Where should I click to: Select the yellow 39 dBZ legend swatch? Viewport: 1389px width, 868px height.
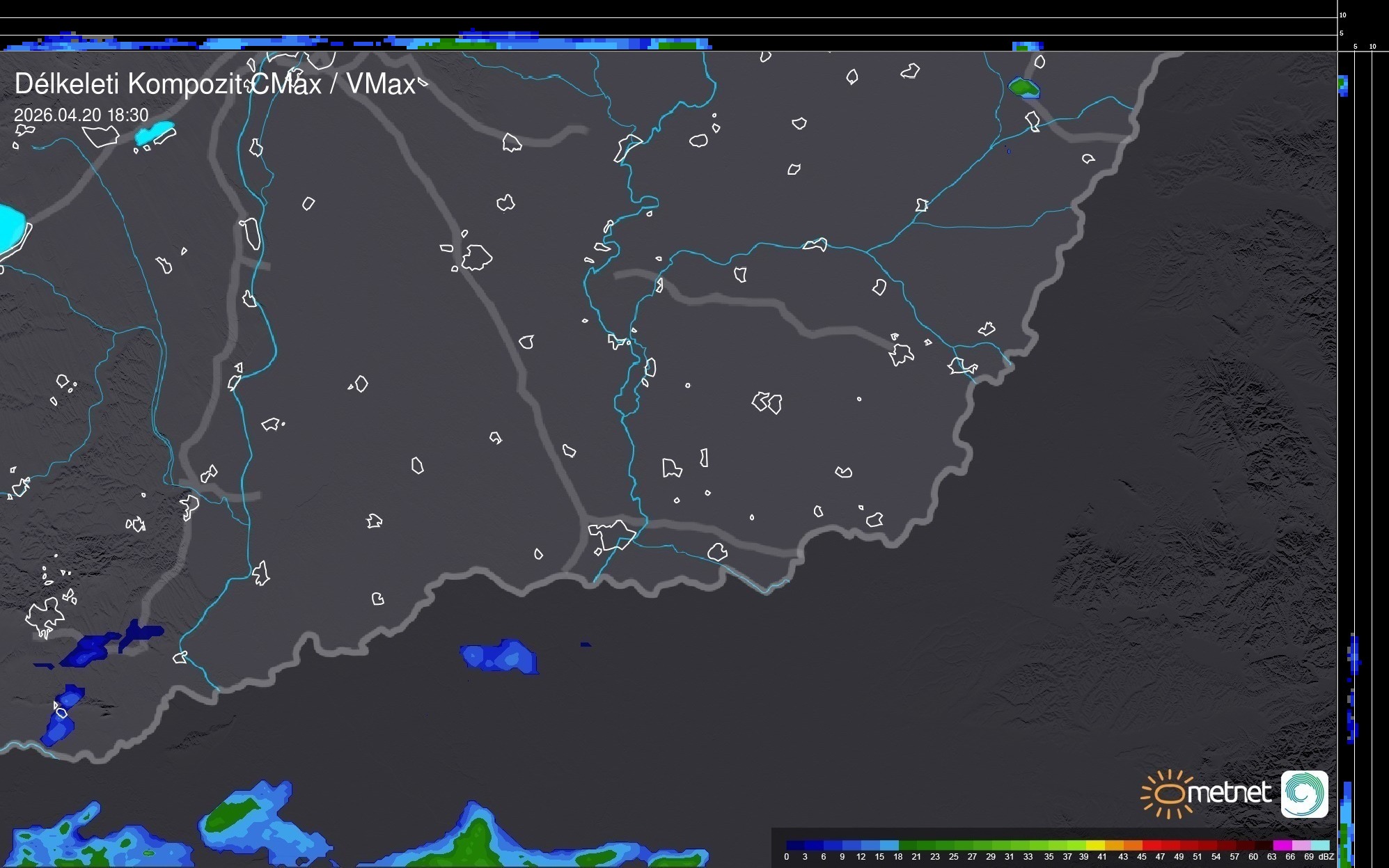tap(1095, 845)
